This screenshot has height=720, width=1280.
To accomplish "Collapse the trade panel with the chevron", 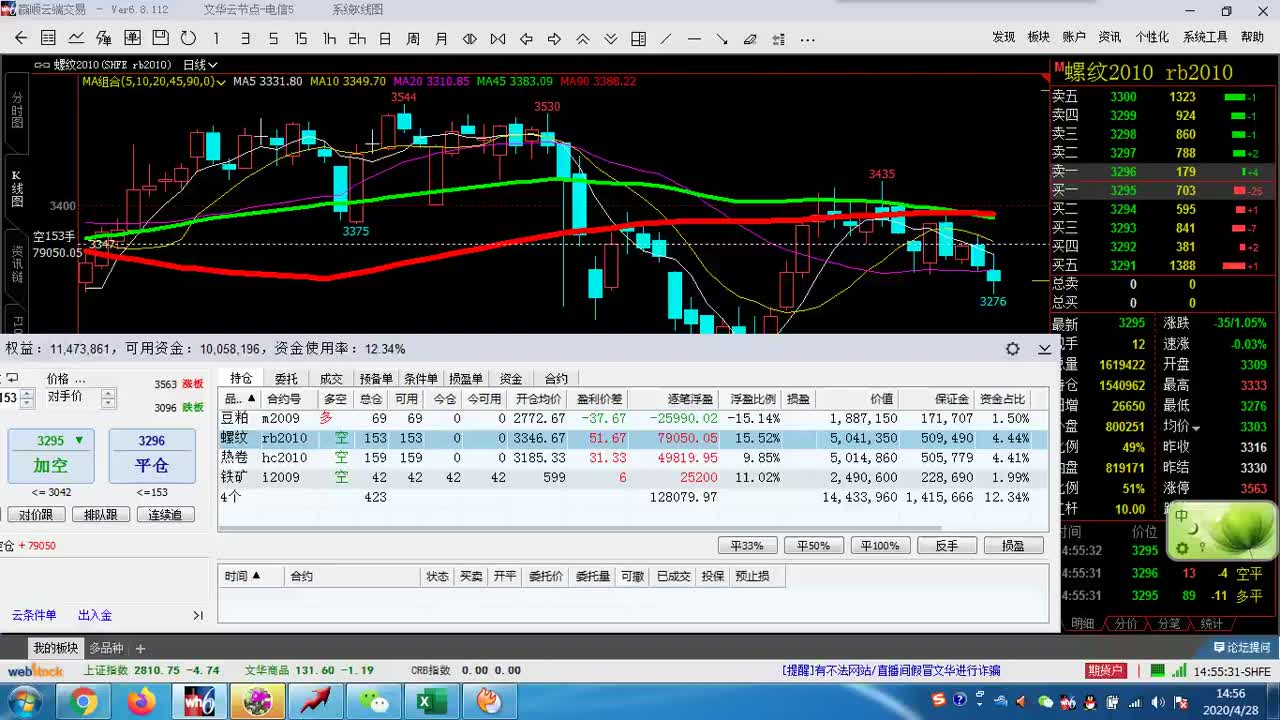I will (x=1044, y=349).
